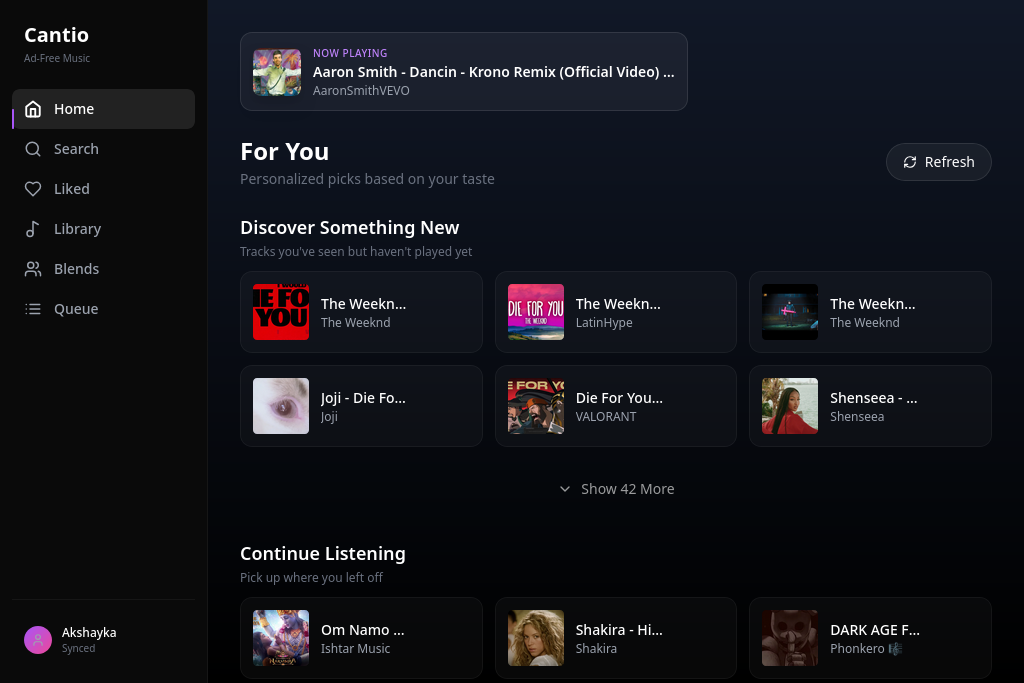Image resolution: width=1024 pixels, height=683 pixels.
Task: Click the AaronSmithVEVO channel name
Action: click(361, 91)
